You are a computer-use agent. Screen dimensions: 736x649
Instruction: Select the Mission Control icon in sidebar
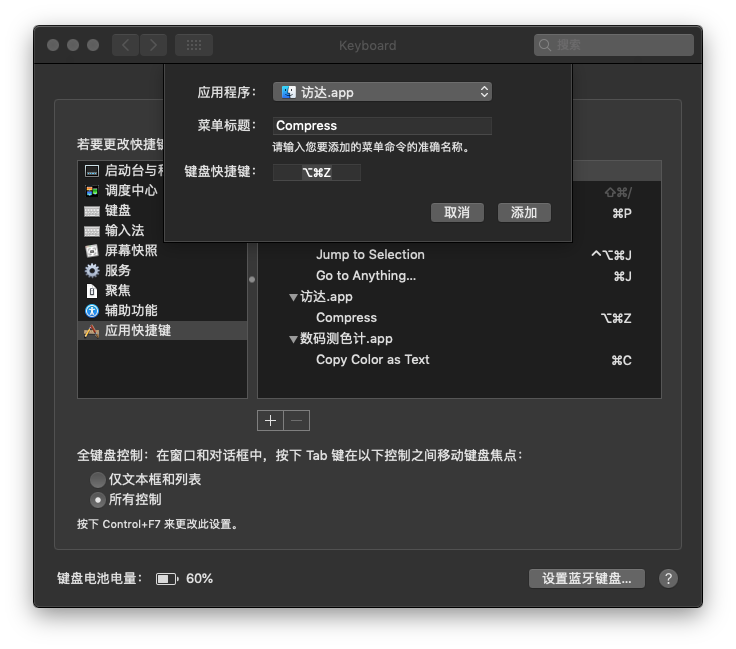[92, 190]
